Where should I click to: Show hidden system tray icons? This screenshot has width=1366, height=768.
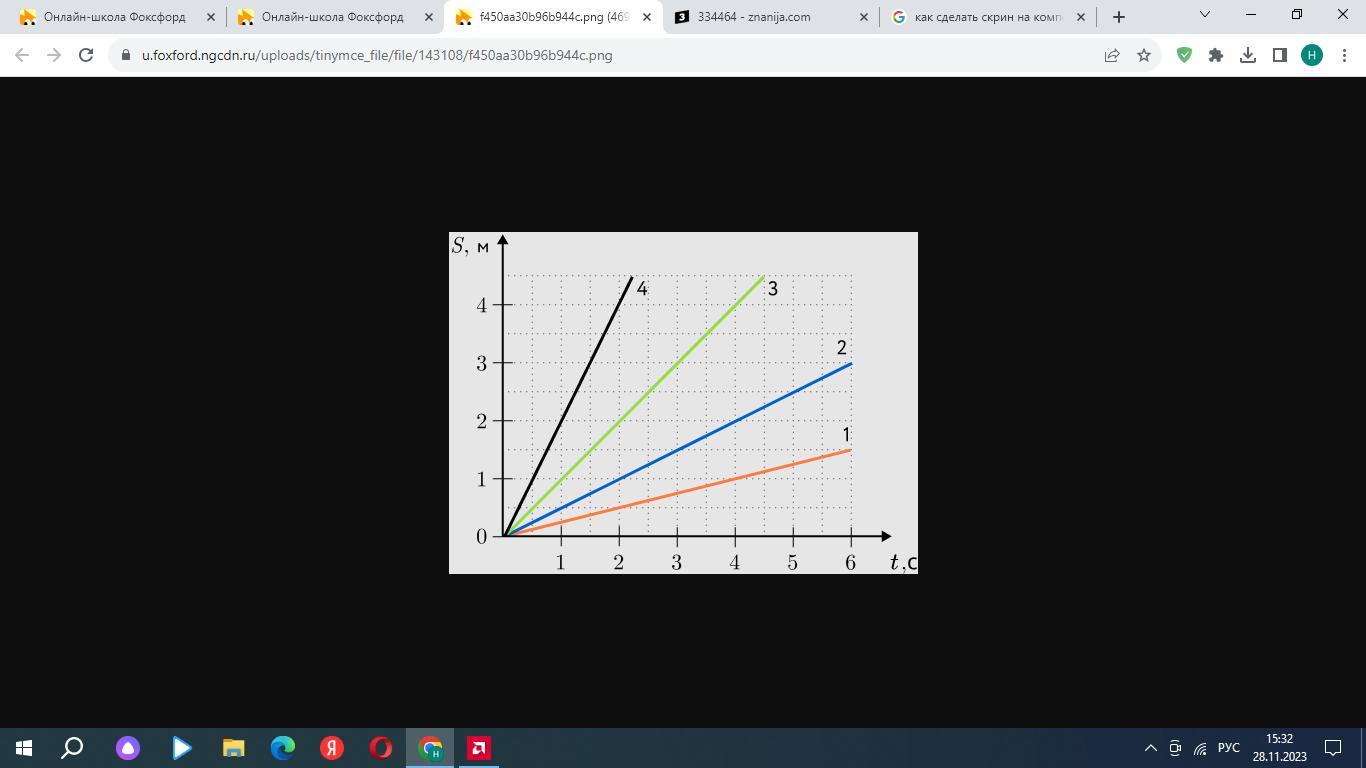[1150, 748]
